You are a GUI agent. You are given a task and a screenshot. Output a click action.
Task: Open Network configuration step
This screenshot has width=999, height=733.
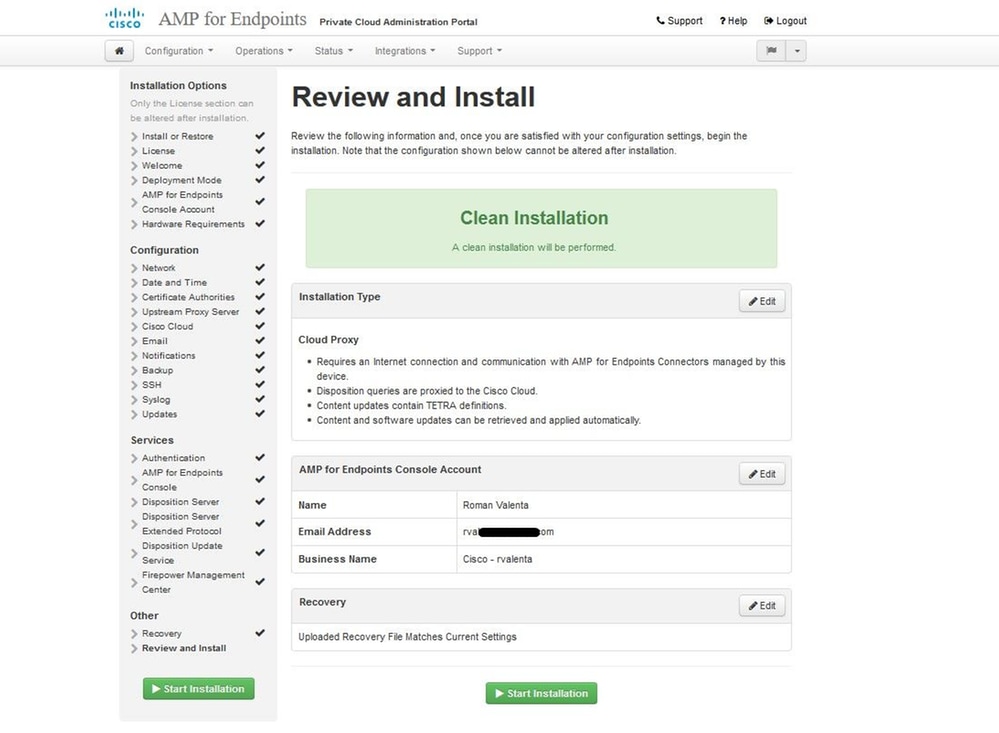pos(159,268)
